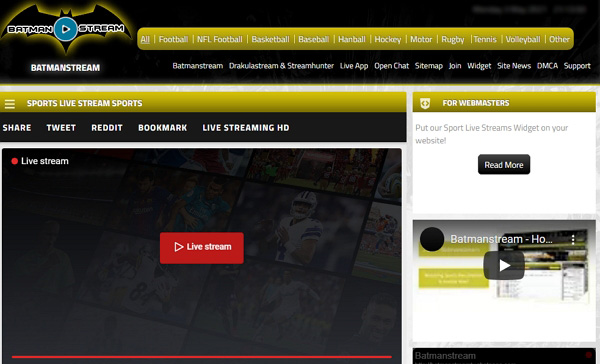Screen dimensions: 600x364
Task: Select the Hockey category
Action: click(x=388, y=39)
